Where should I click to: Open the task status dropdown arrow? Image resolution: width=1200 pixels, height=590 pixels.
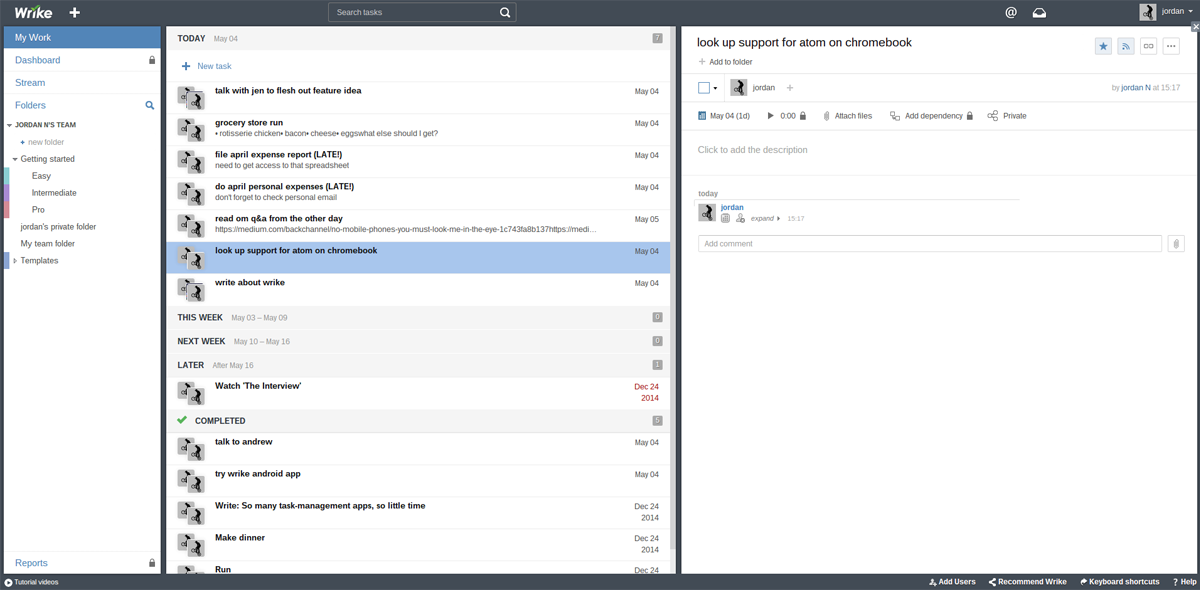715,89
